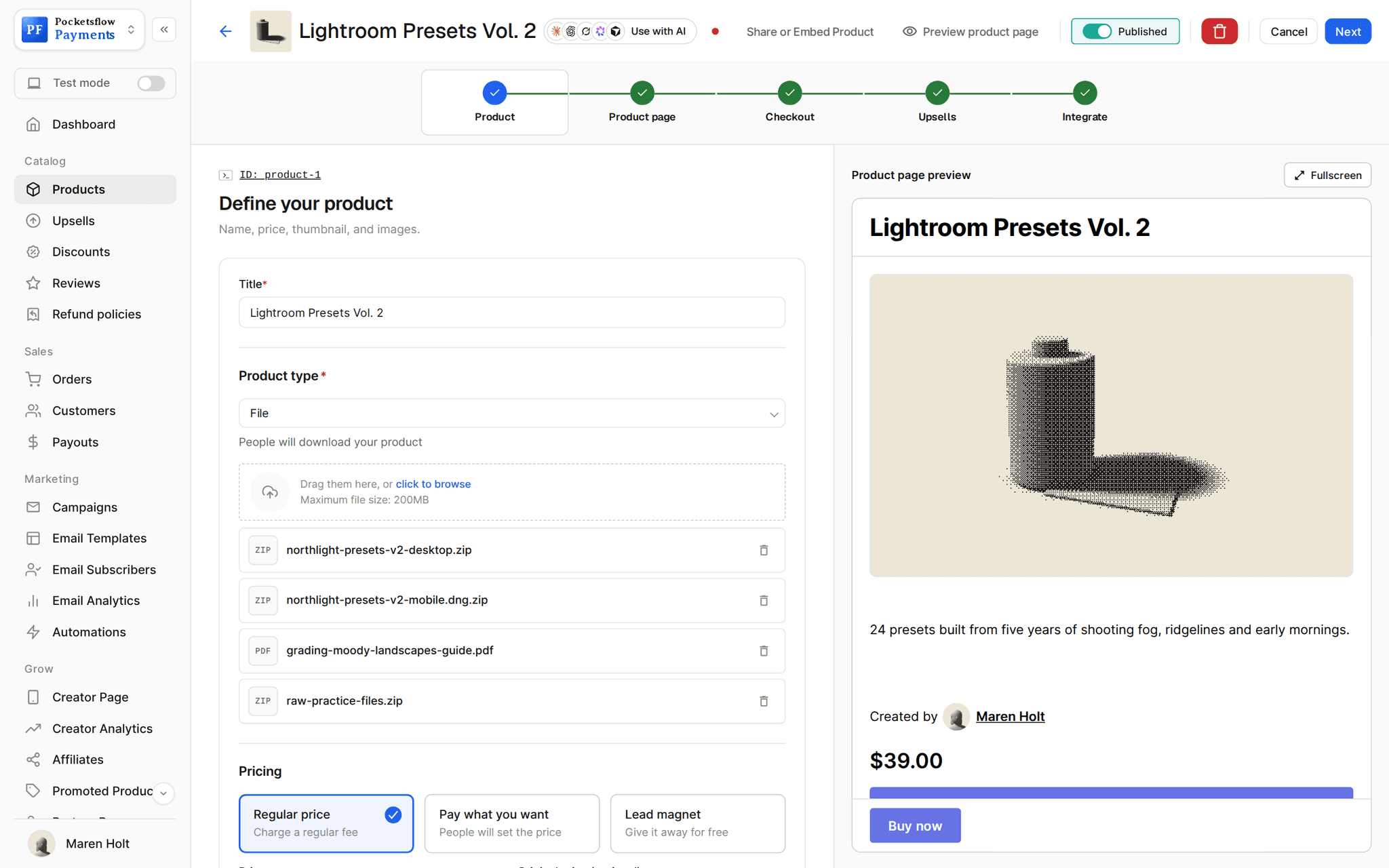Image resolution: width=1389 pixels, height=868 pixels.
Task: Click the Promoted Products tag icon
Action: 33,791
